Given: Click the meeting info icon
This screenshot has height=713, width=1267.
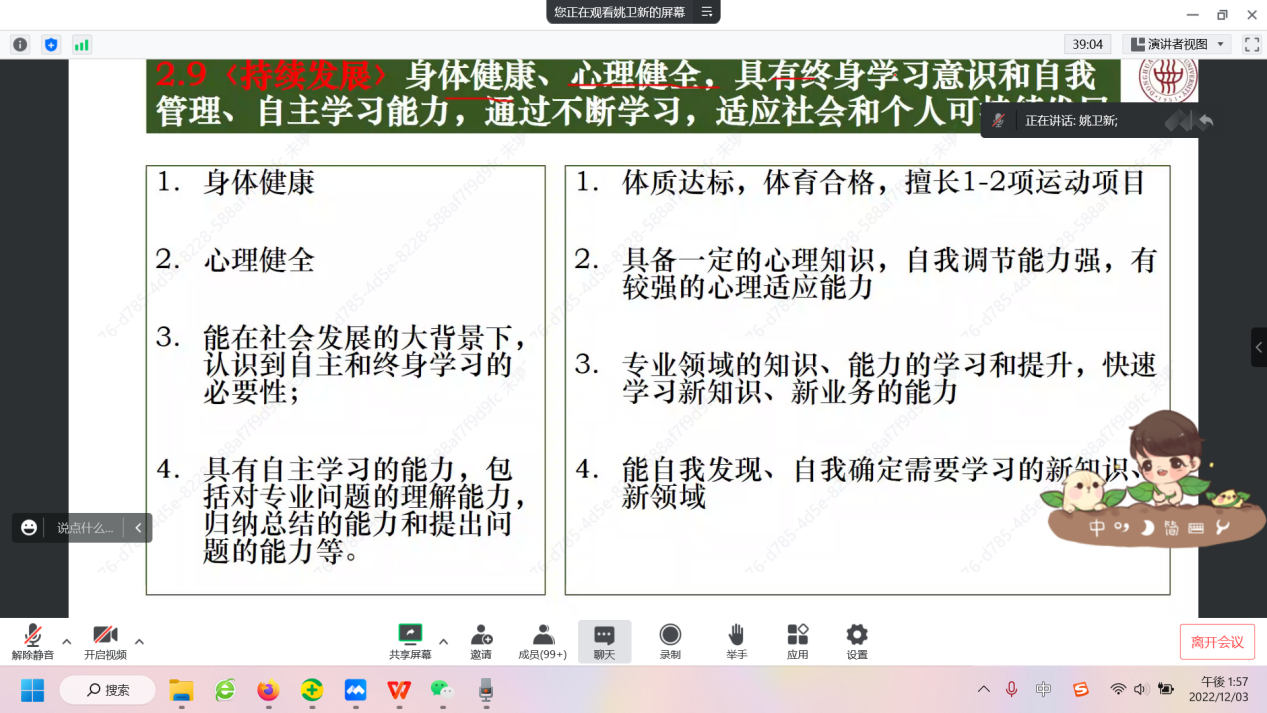Looking at the screenshot, I should (x=20, y=45).
